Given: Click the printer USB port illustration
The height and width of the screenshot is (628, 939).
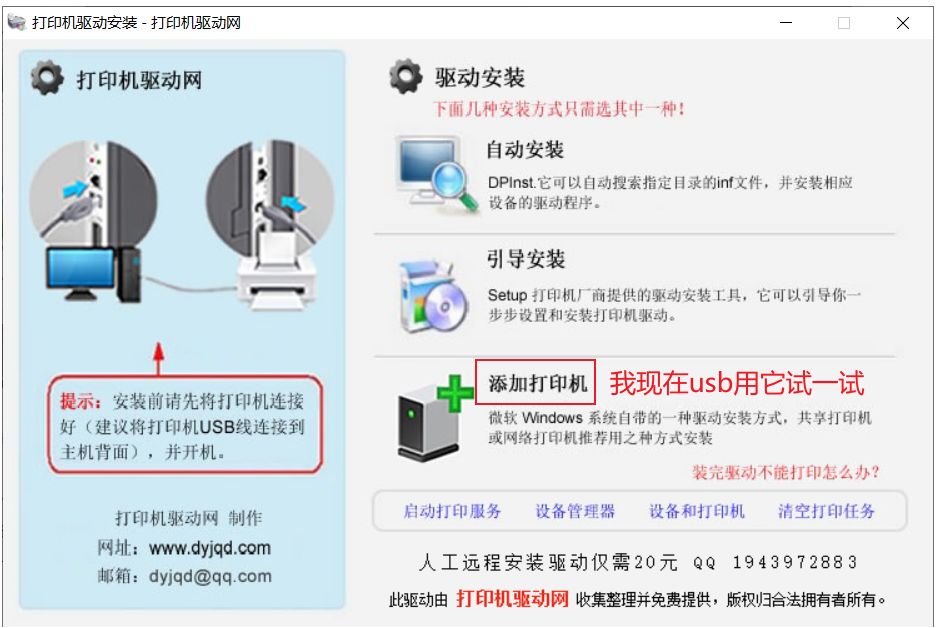Looking at the screenshot, I should pyautogui.click(x=270, y=224).
